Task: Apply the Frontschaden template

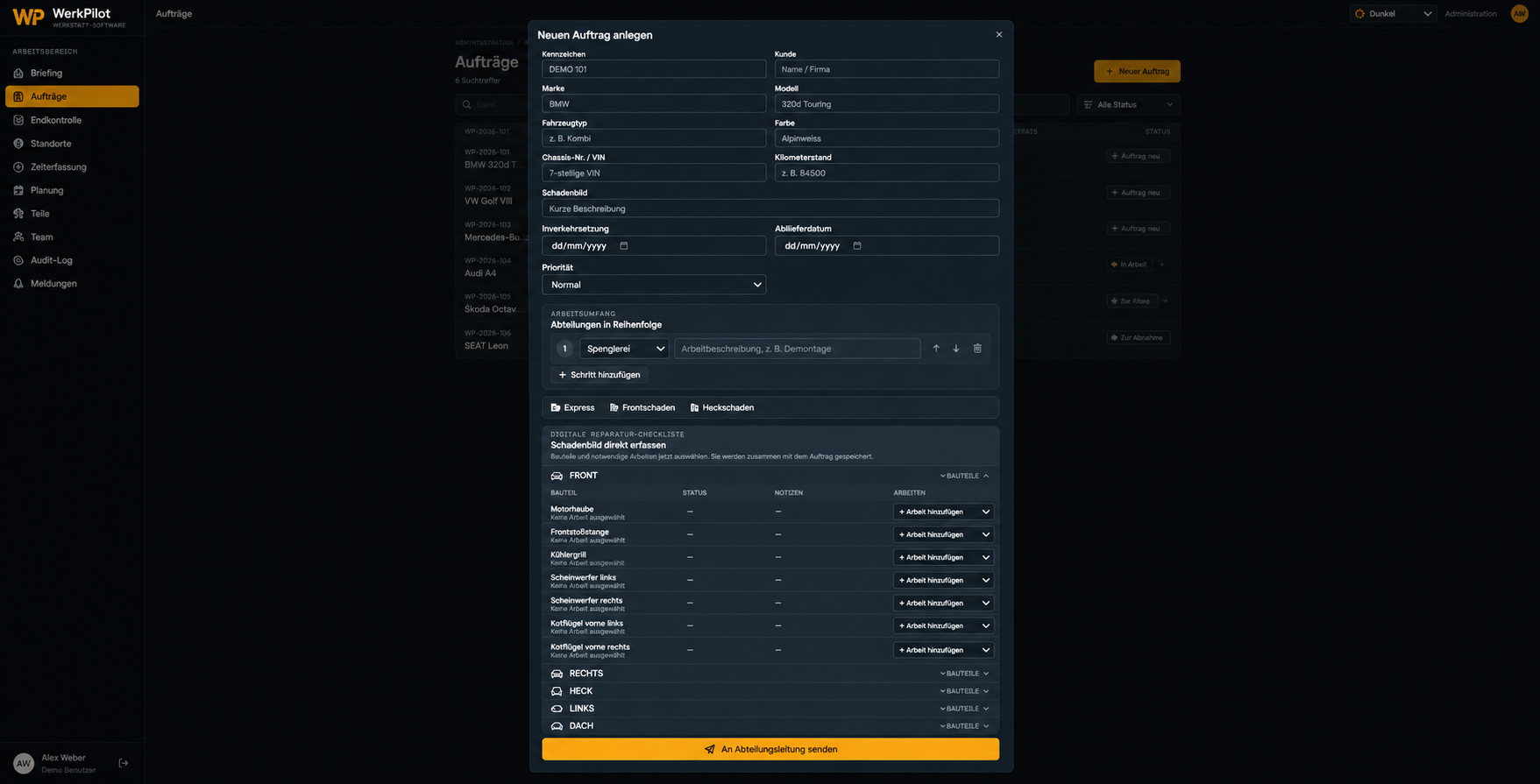Action: click(642, 407)
